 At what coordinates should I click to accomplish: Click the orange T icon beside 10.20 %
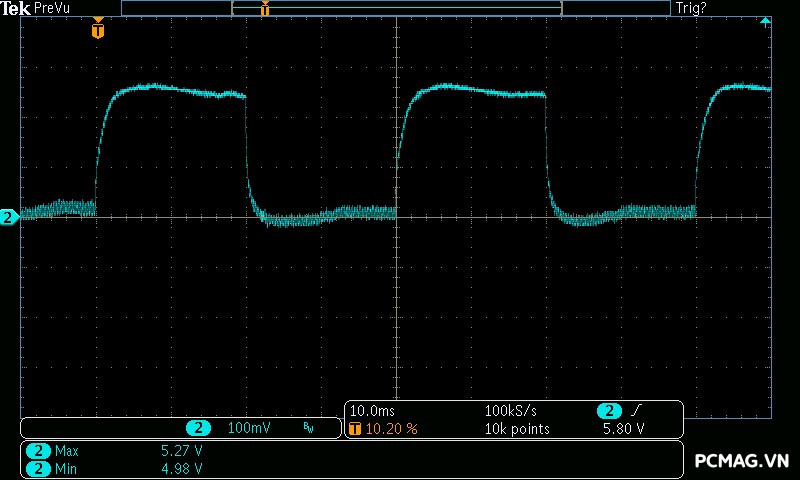(x=355, y=429)
